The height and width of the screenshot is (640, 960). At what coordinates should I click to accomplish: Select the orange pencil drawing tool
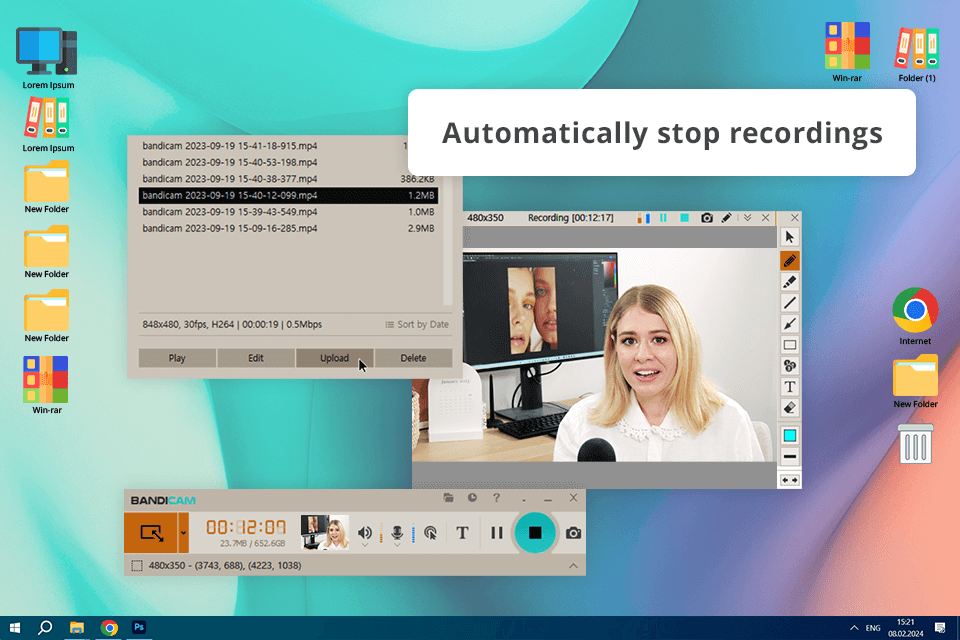789,261
